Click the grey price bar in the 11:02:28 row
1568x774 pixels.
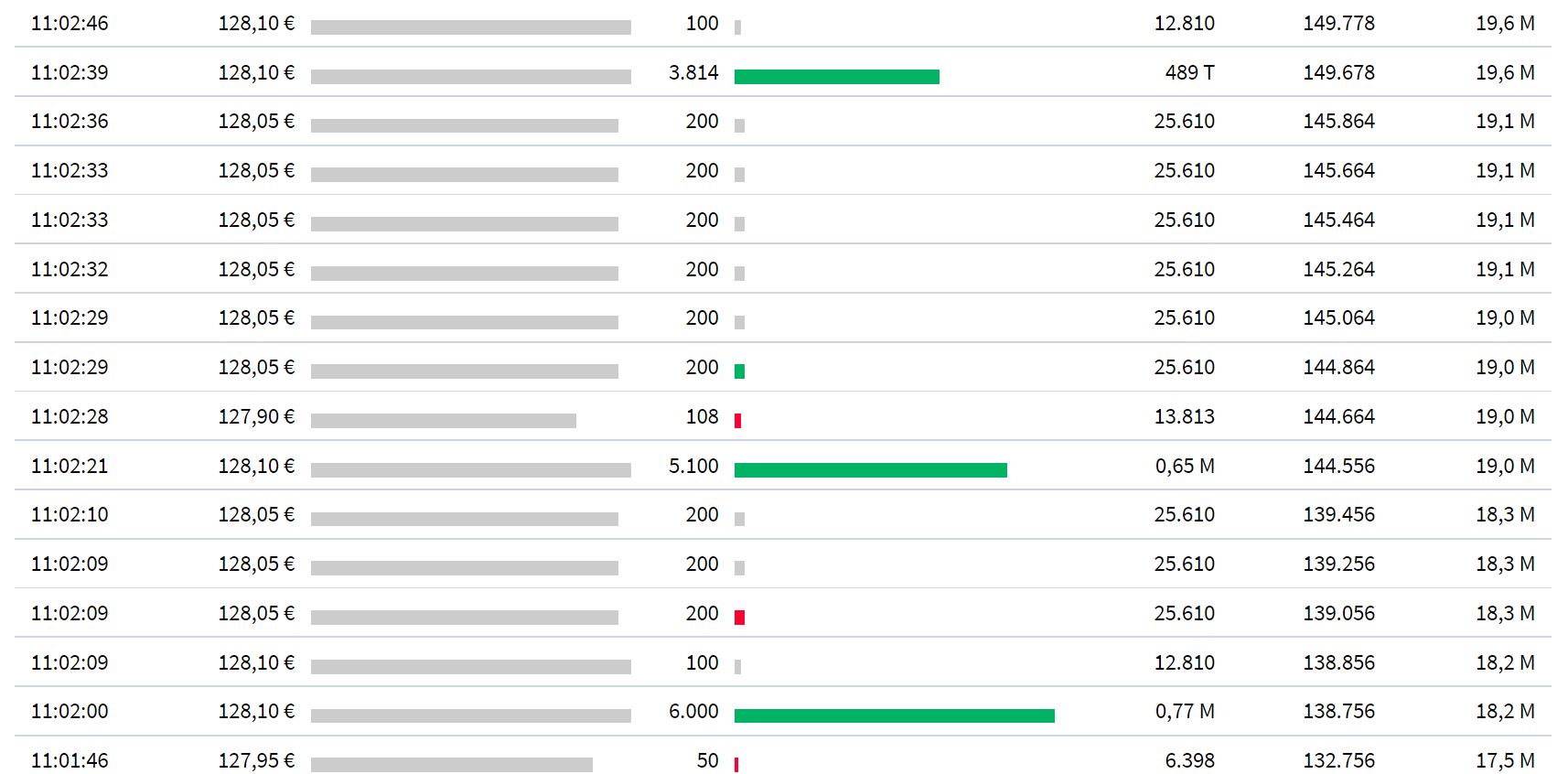click(444, 421)
